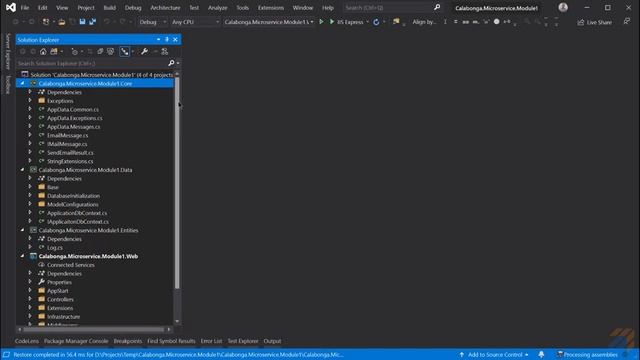Click the Quick Launch search magnifier icon
The width and height of the screenshot is (640, 360).
pyautogui.click(x=437, y=7)
